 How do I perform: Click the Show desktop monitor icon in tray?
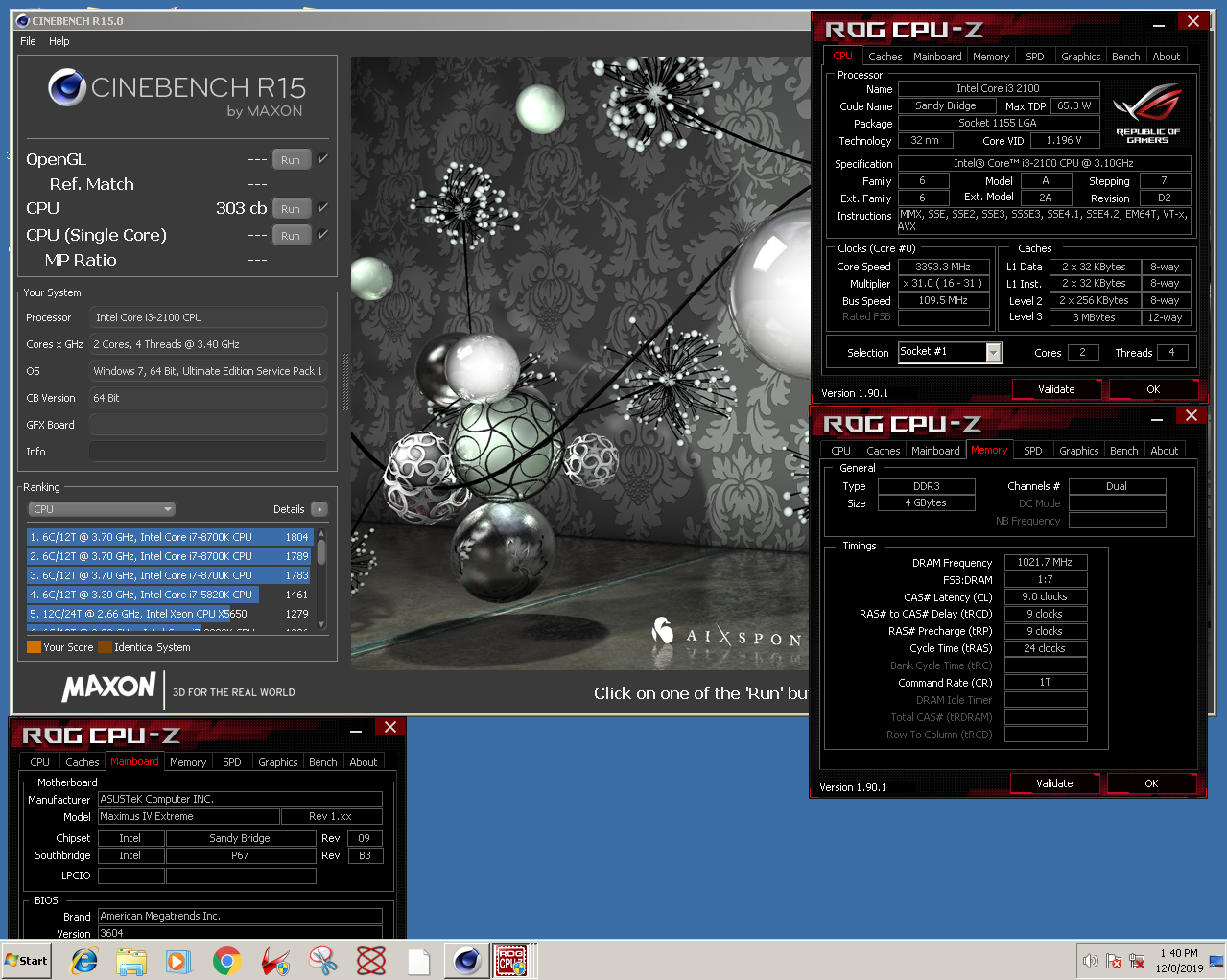[1216, 961]
